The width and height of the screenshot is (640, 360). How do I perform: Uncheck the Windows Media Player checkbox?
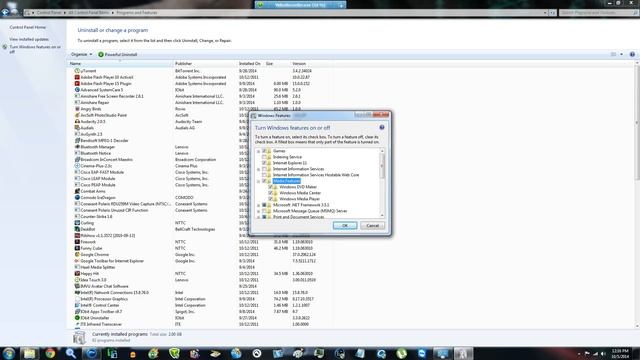270,199
